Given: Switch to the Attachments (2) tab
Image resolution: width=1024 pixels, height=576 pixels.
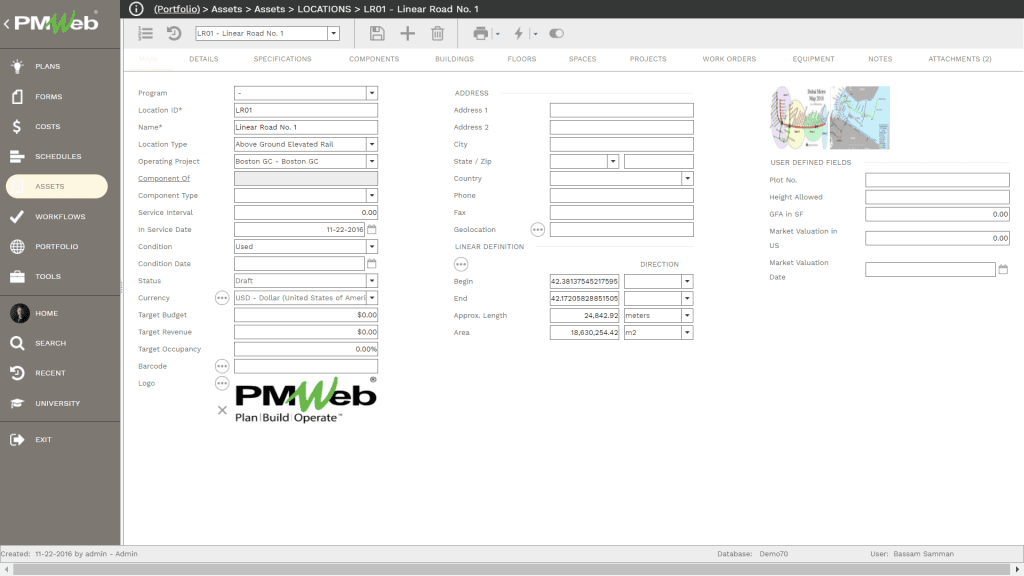Looking at the screenshot, I should 959,59.
